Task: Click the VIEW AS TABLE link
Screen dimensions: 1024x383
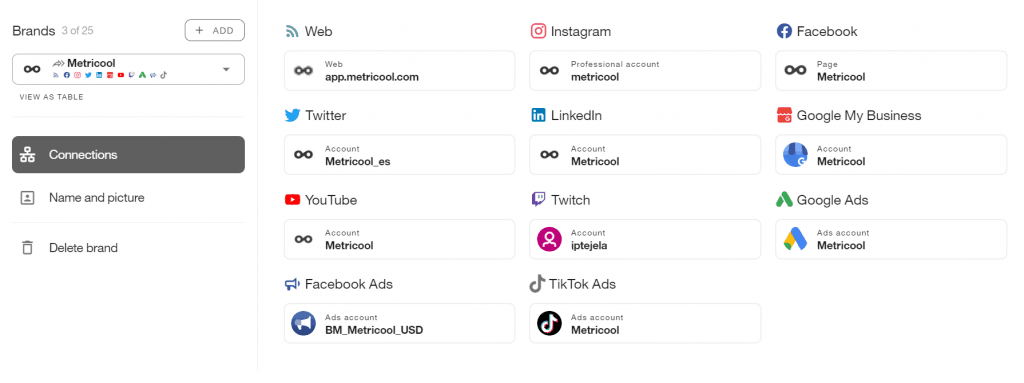Action: [52, 97]
